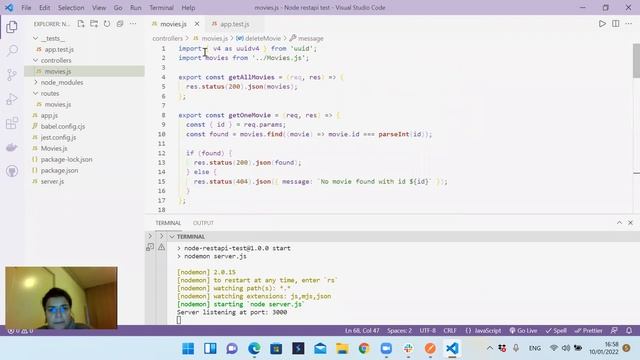Select the TERMINAL panel tab
Image resolution: width=640 pixels, height=360 pixels.
pos(168,223)
